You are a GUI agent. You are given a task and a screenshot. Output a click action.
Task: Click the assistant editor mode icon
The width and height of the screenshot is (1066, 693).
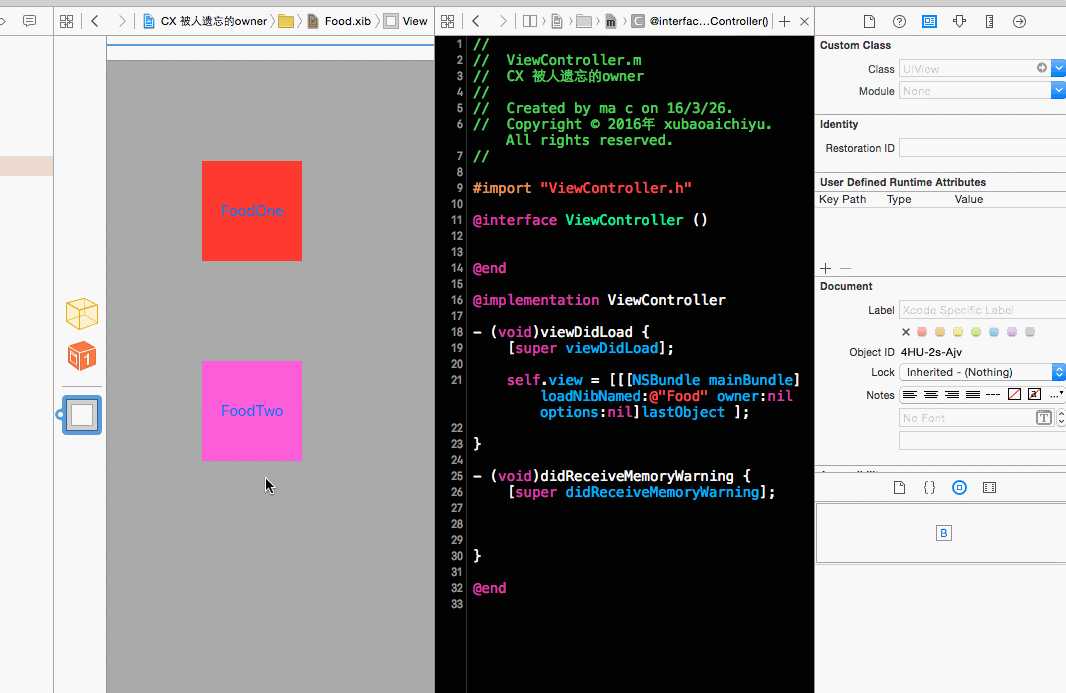(530, 22)
